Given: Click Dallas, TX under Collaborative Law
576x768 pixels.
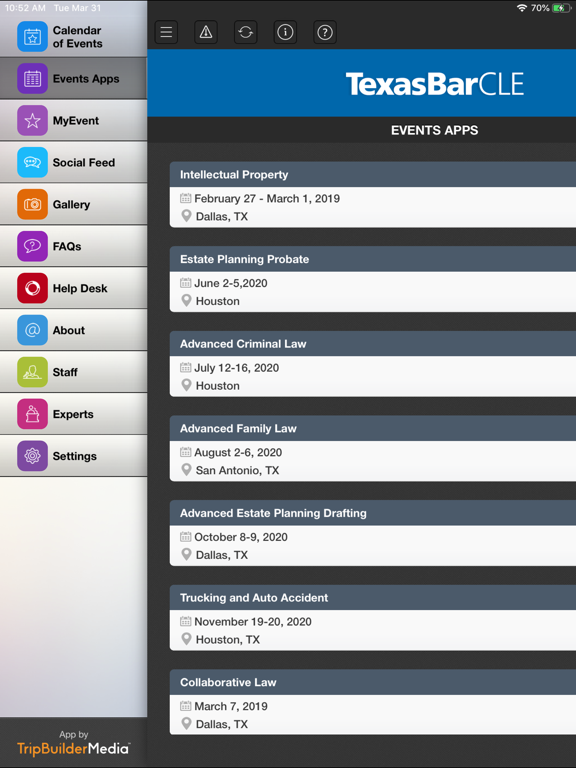Looking at the screenshot, I should pos(222,724).
